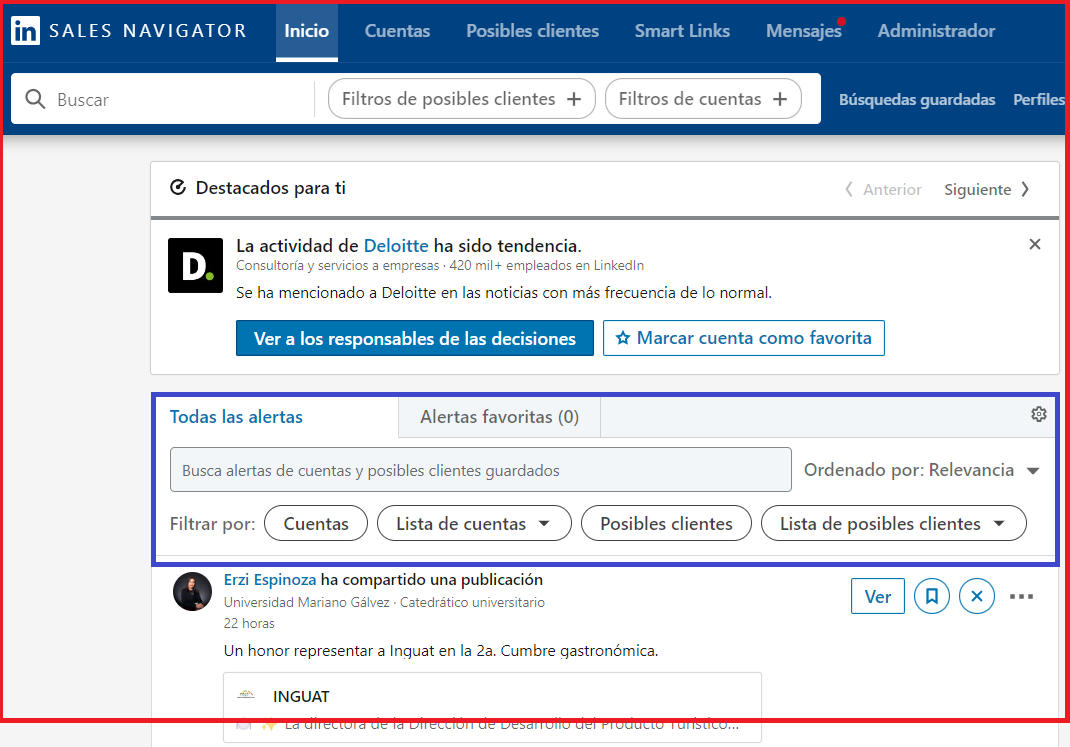Click the Ver button on Erzi's alert
The height and width of the screenshot is (747, 1070).
click(878, 596)
